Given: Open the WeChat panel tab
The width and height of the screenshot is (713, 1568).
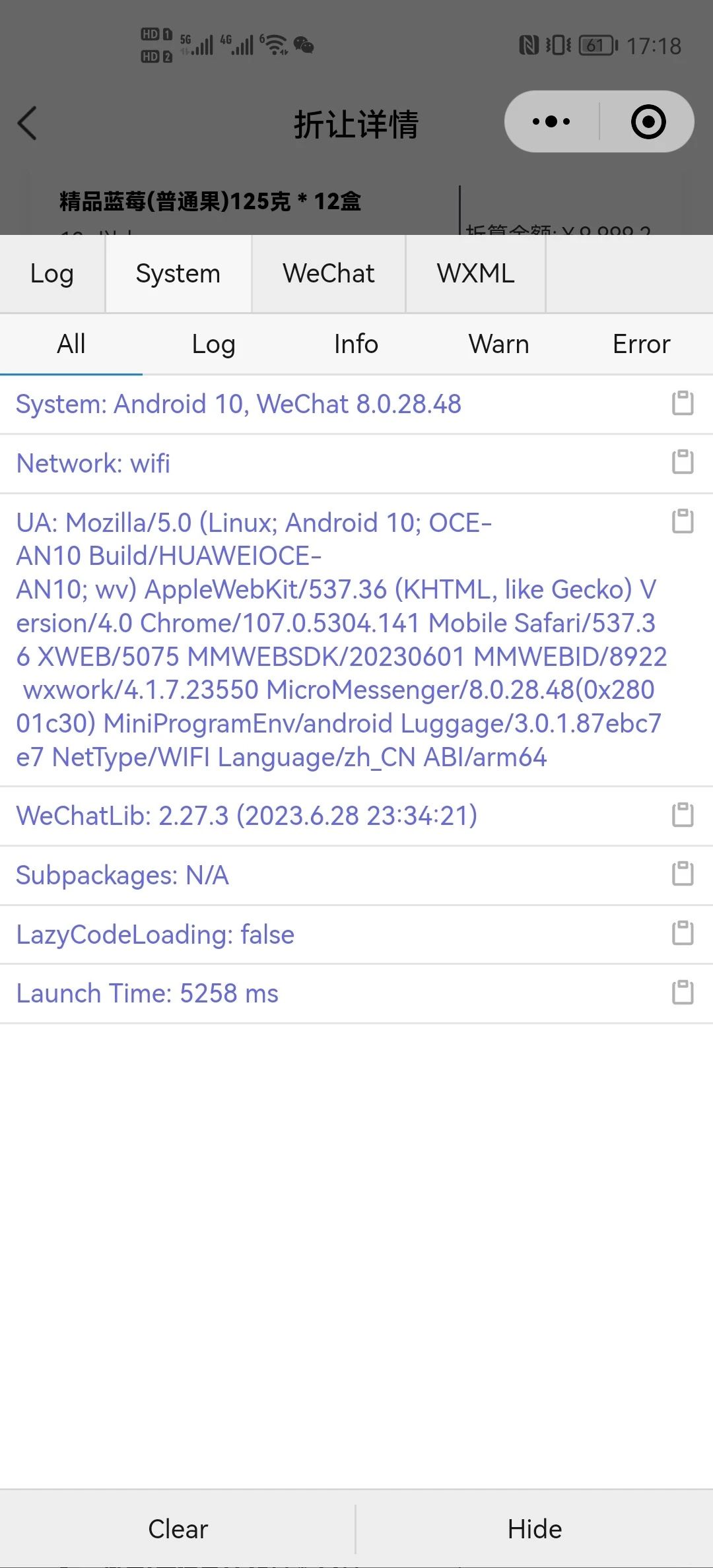Looking at the screenshot, I should point(329,274).
